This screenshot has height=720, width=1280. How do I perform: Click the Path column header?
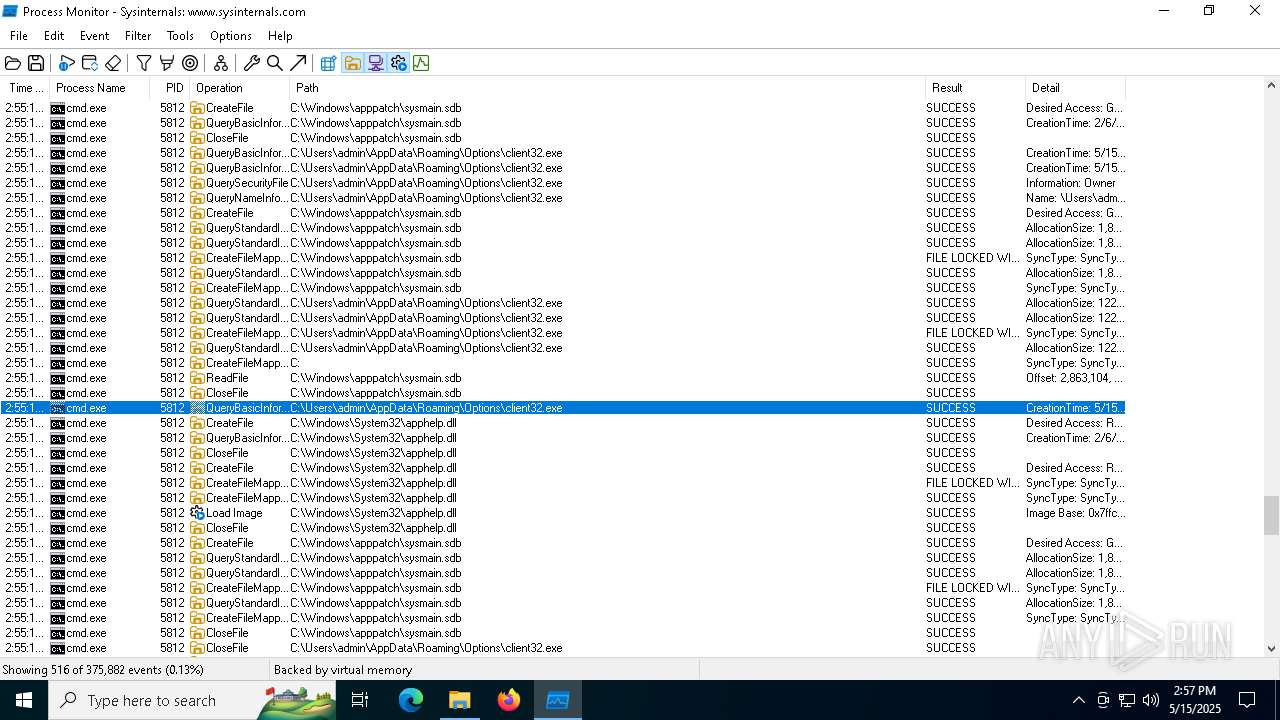607,88
